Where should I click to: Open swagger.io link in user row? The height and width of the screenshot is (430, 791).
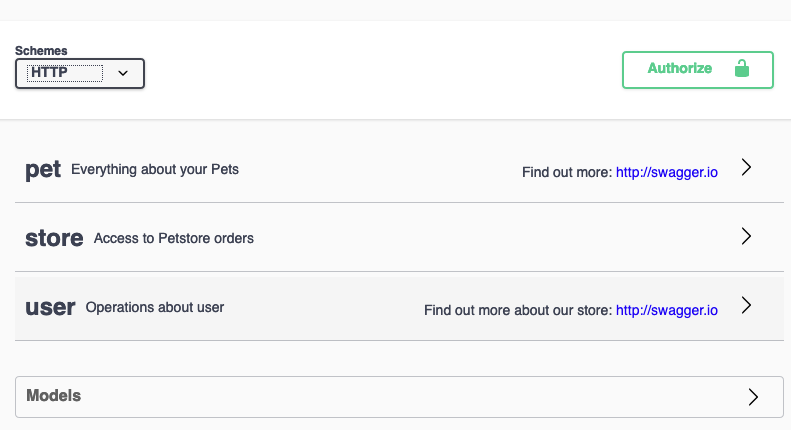[x=666, y=310]
